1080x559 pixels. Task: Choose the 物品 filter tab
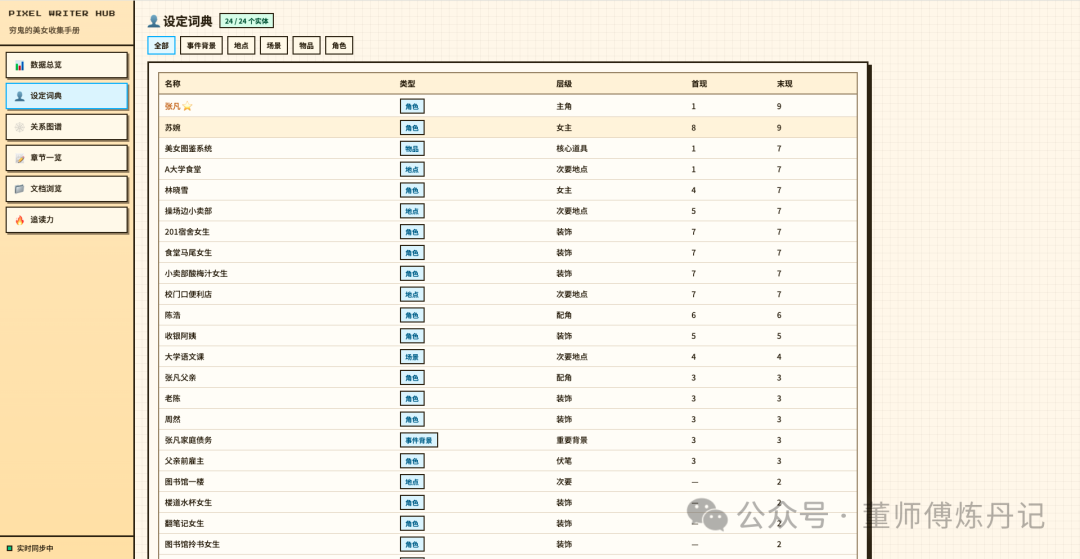(x=307, y=45)
